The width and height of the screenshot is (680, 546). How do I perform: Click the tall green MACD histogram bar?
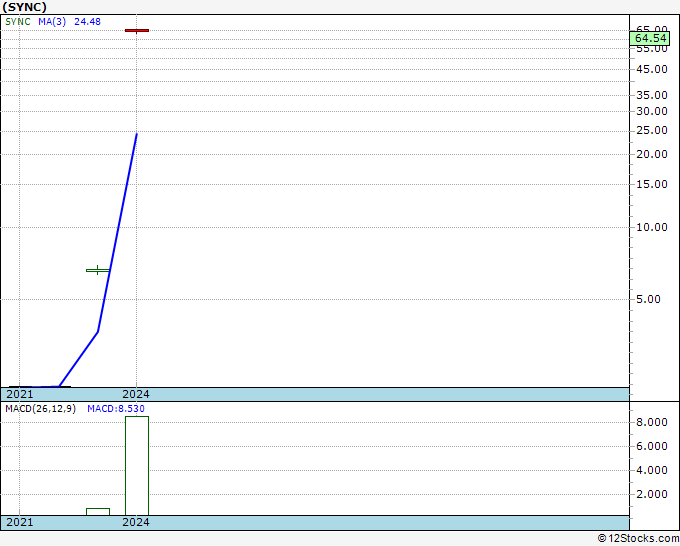coord(137,465)
